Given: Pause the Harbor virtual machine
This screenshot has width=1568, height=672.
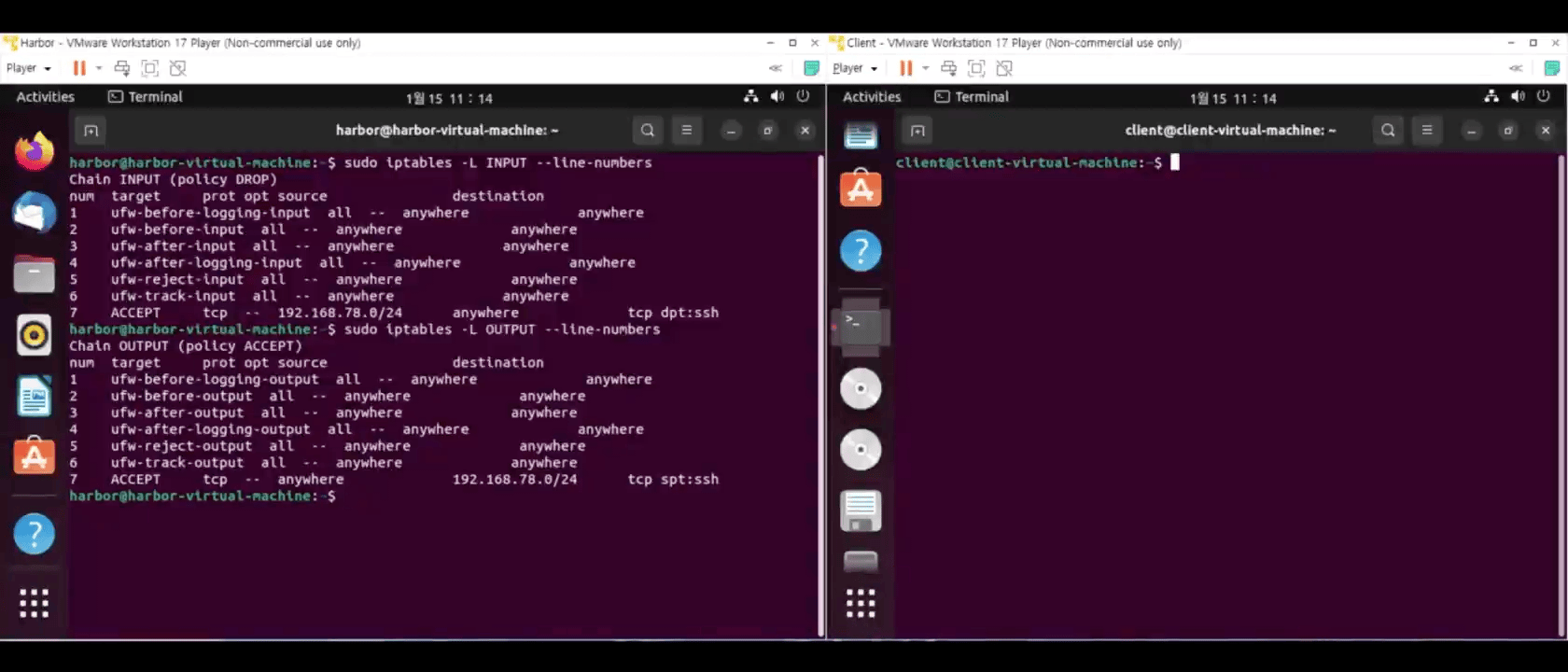Looking at the screenshot, I should 79,68.
